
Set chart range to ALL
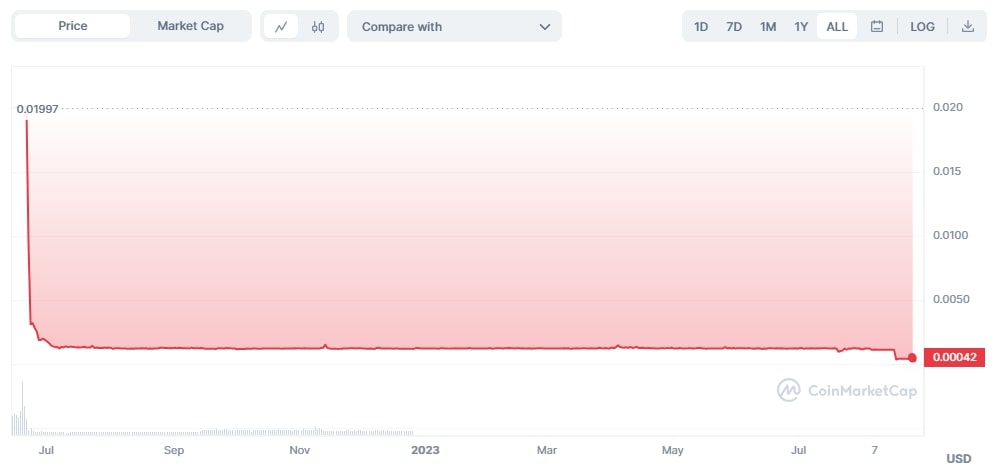click(x=837, y=27)
